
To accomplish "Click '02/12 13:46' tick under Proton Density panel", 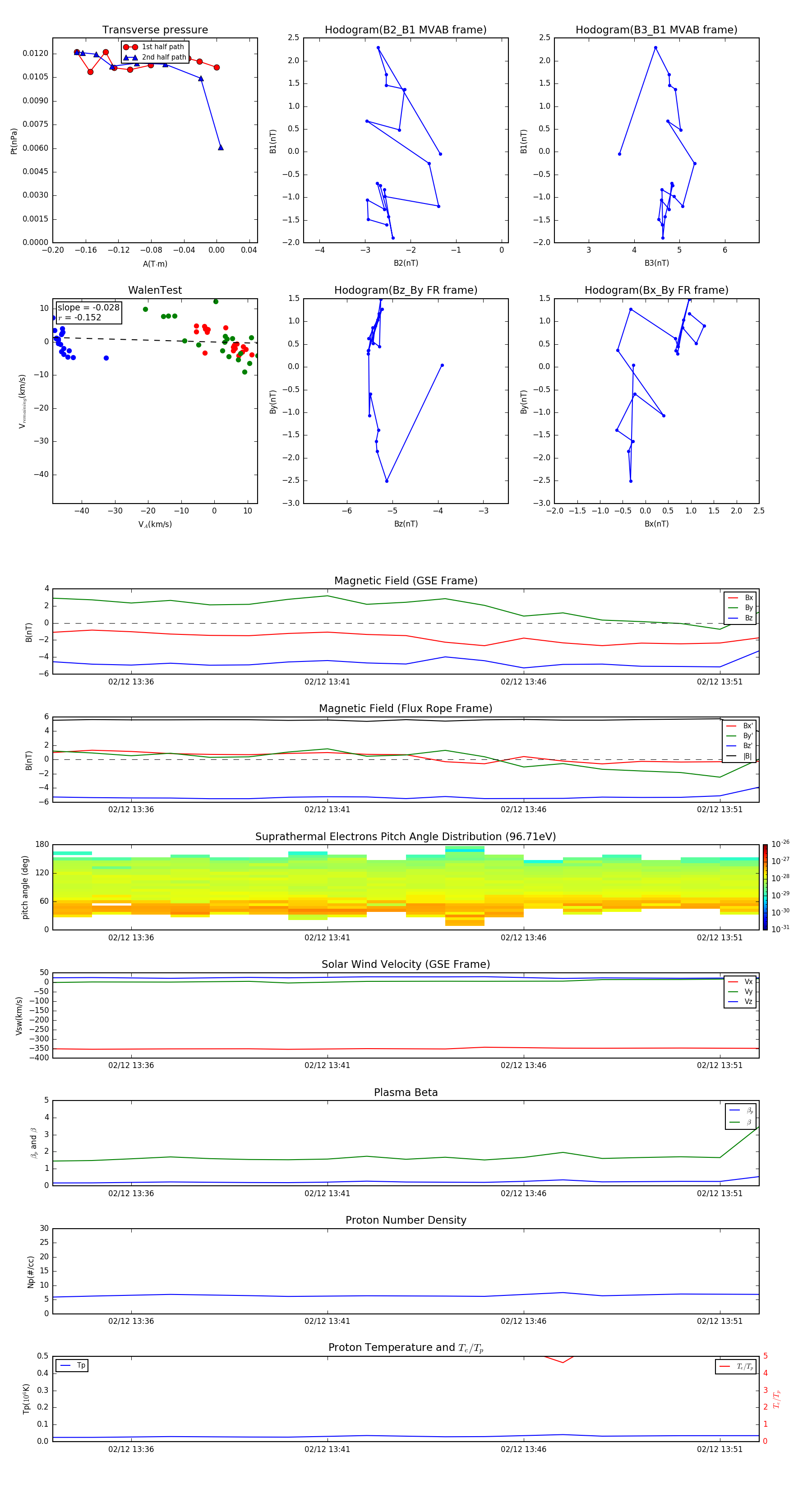I will (x=524, y=1321).
